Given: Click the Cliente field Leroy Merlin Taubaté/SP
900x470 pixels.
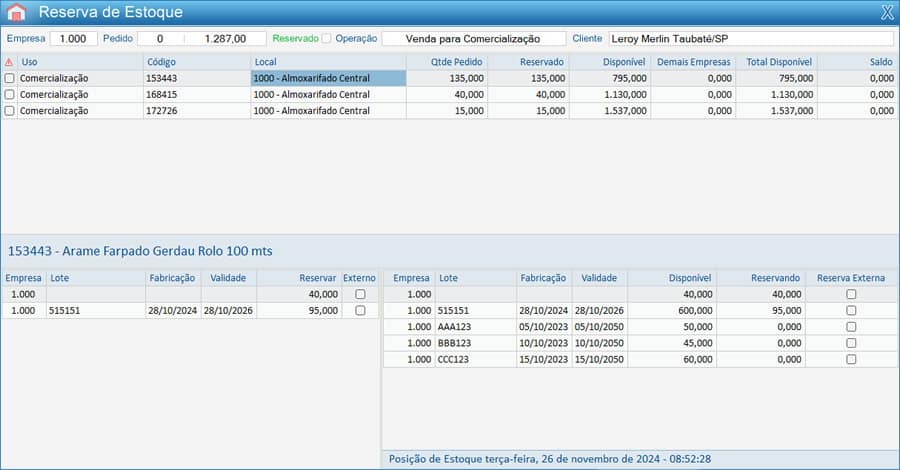Looking at the screenshot, I should click(751, 38).
